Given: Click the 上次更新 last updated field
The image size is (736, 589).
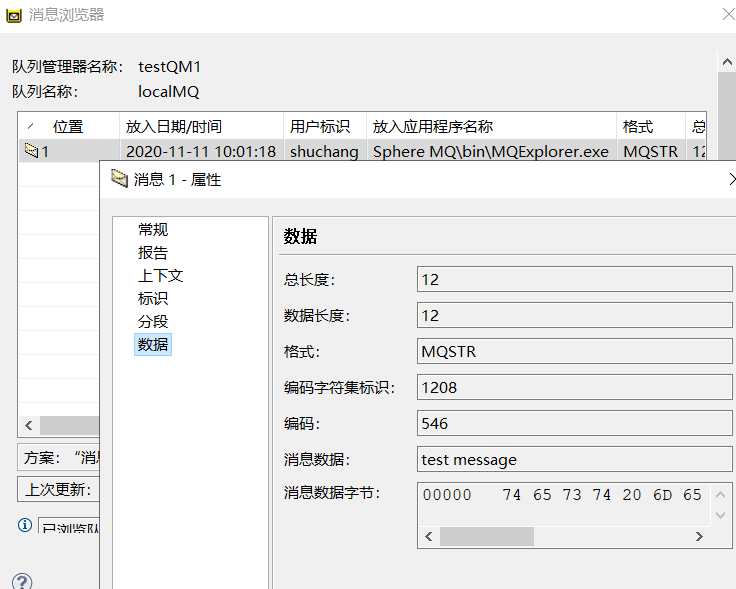Looking at the screenshot, I should [59, 490].
